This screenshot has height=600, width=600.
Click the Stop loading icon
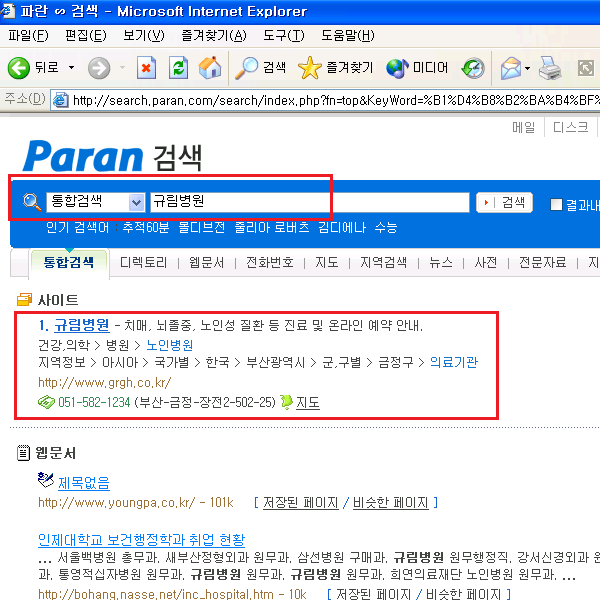(147, 68)
